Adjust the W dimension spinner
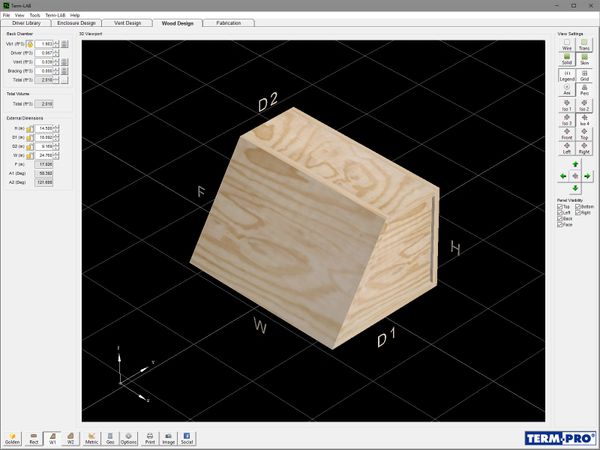This screenshot has width=600, height=450. [56, 155]
